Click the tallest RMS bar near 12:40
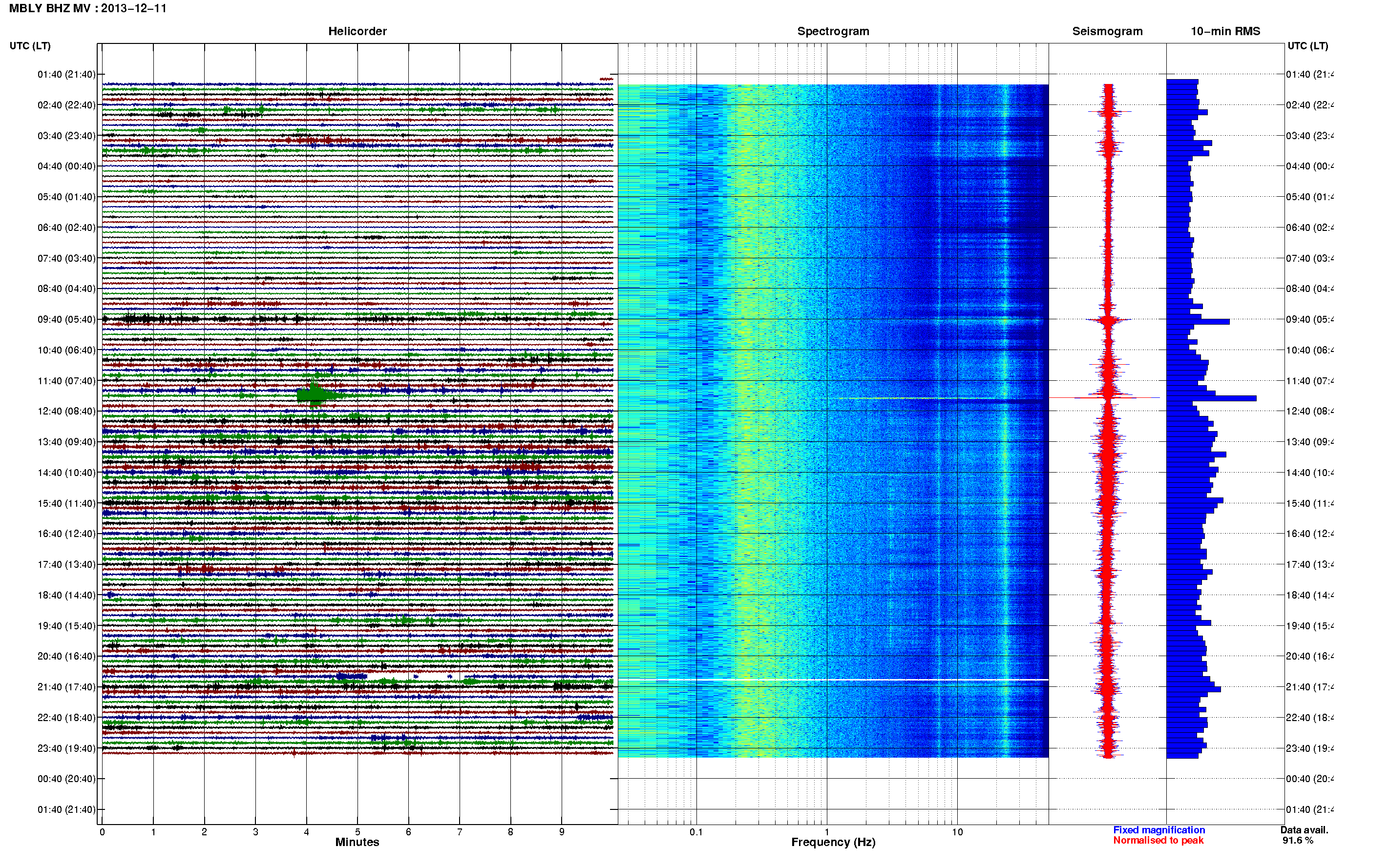The image size is (1389, 868). pyautogui.click(x=1212, y=398)
